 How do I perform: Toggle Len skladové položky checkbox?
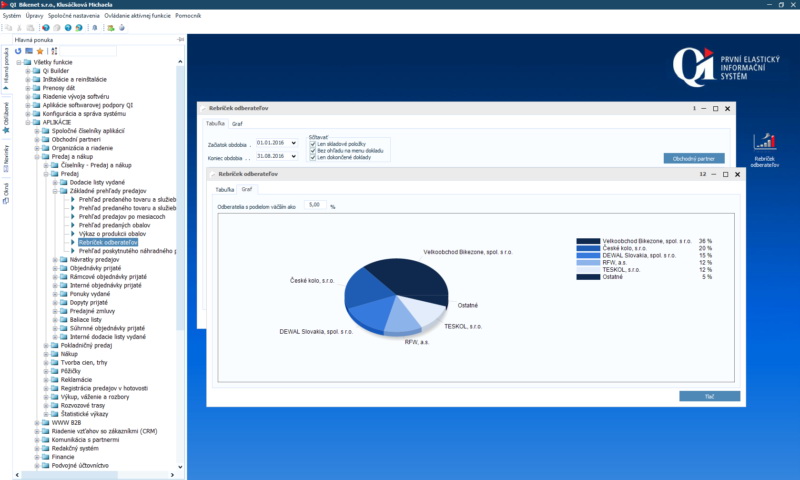[x=313, y=144]
